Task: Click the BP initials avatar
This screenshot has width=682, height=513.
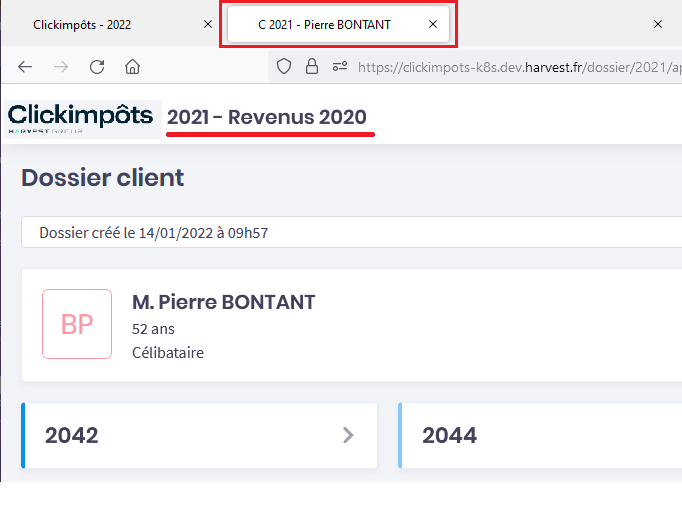Action: click(77, 324)
